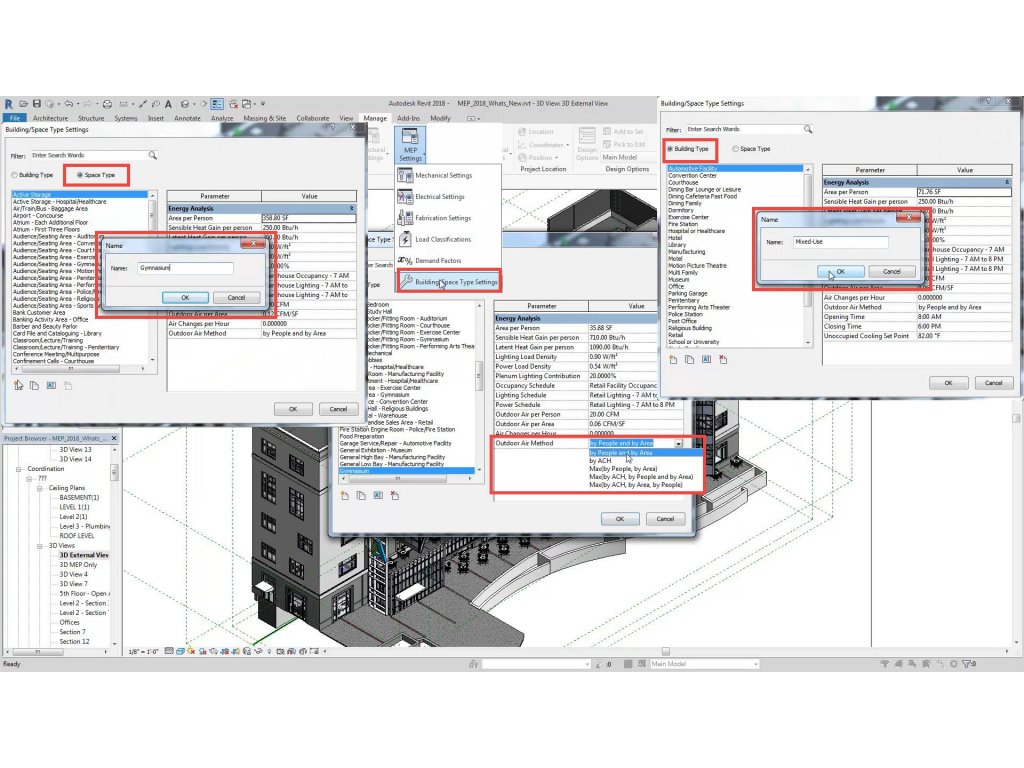Click the Print icon in Quick Access toolbar
This screenshot has height=768, width=1024.
[107, 104]
